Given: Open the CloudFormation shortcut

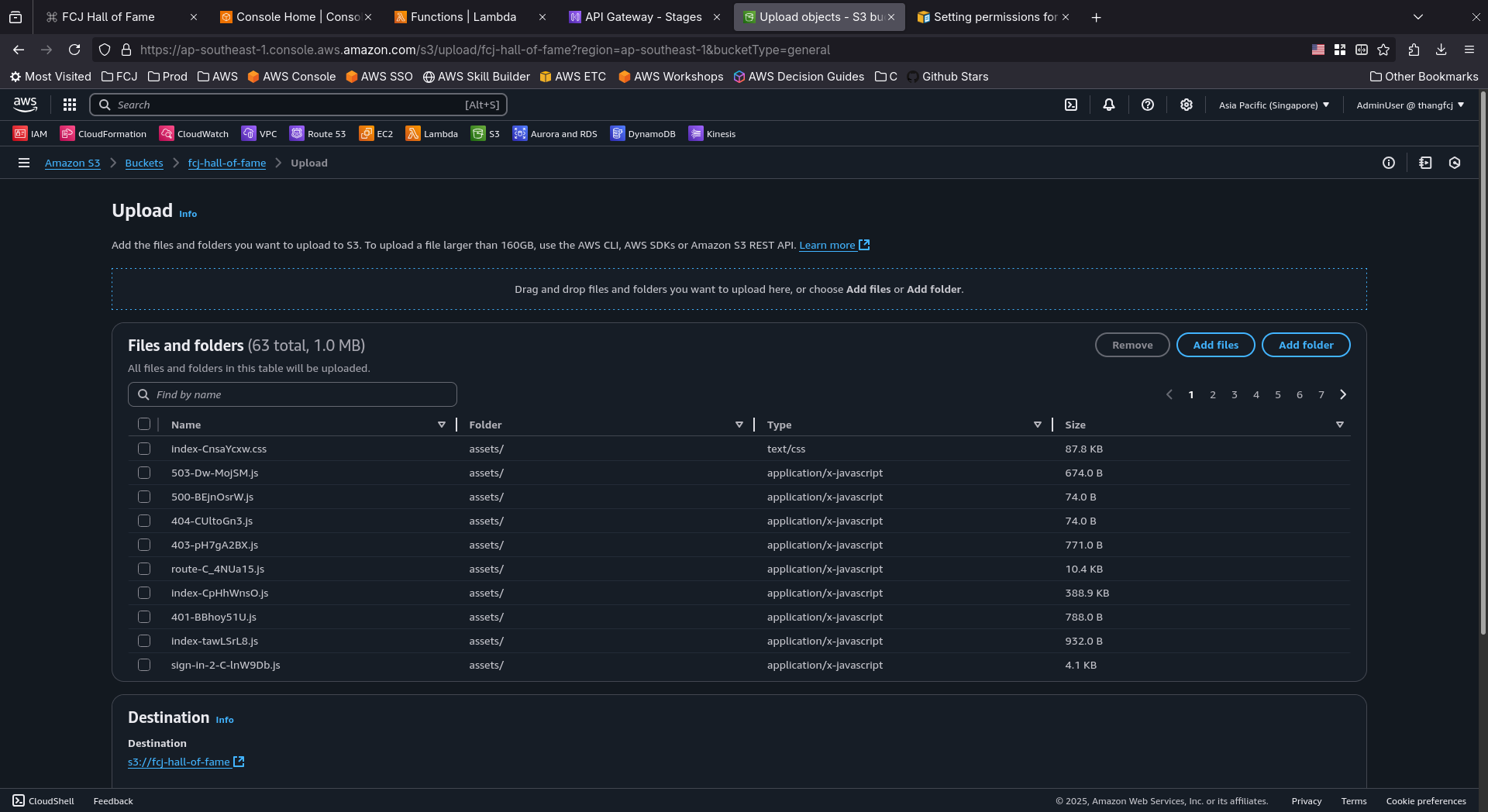Looking at the screenshot, I should pos(103,133).
